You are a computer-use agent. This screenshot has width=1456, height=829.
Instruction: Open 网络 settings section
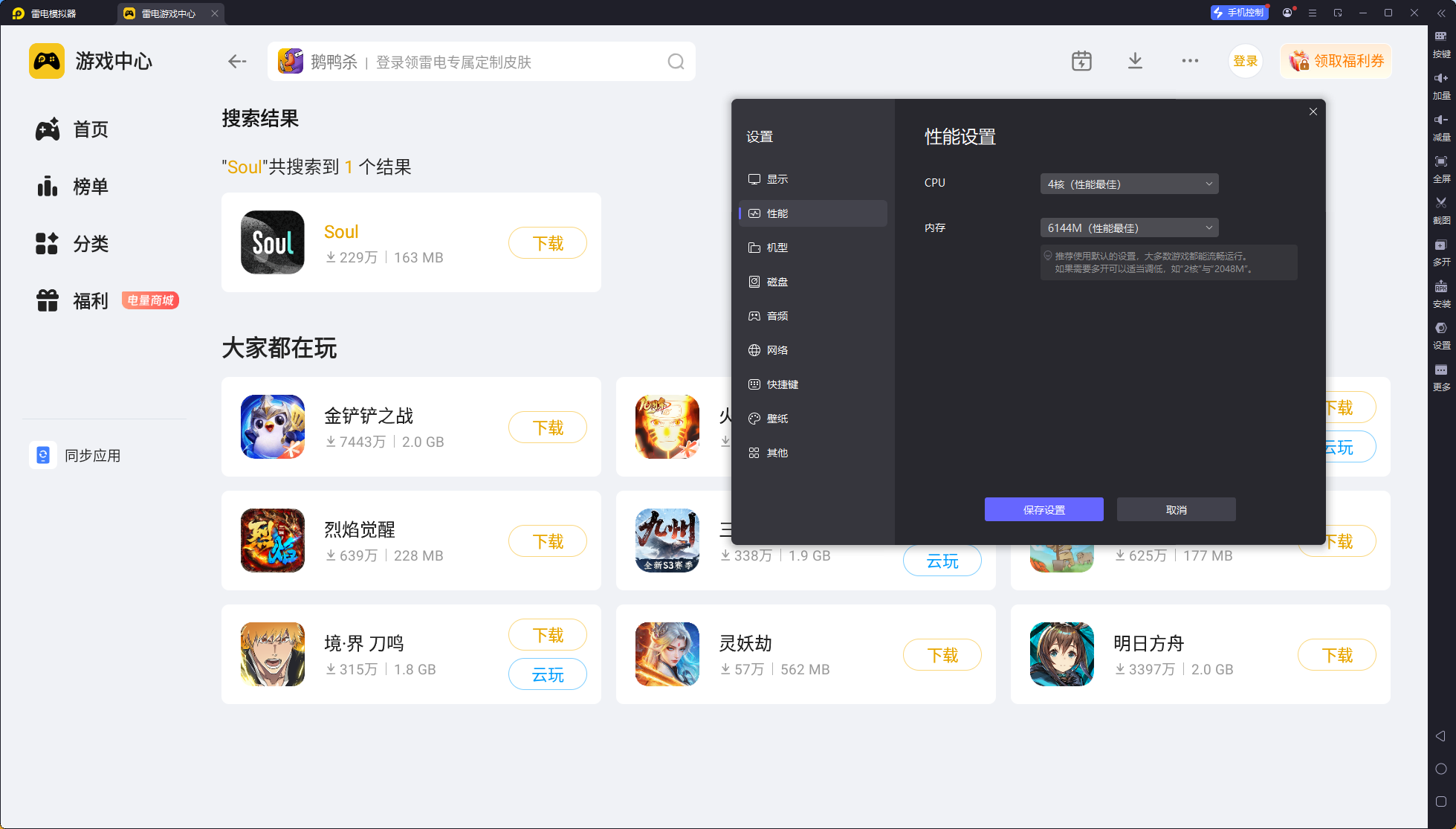coord(777,350)
